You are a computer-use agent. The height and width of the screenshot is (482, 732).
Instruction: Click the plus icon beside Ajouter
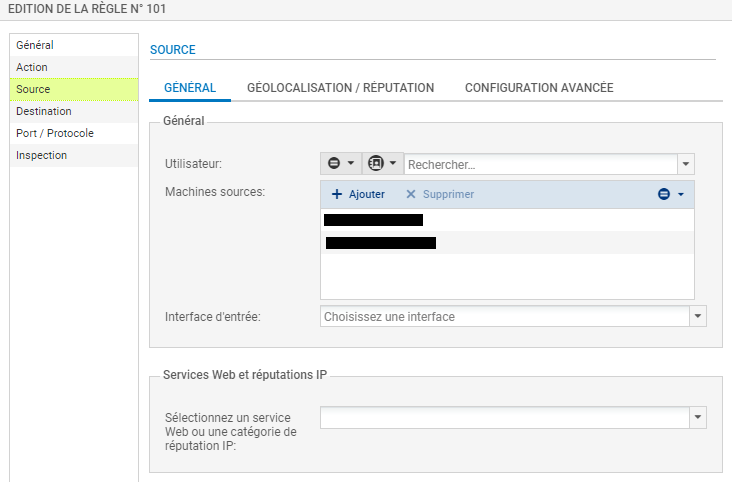(x=337, y=194)
